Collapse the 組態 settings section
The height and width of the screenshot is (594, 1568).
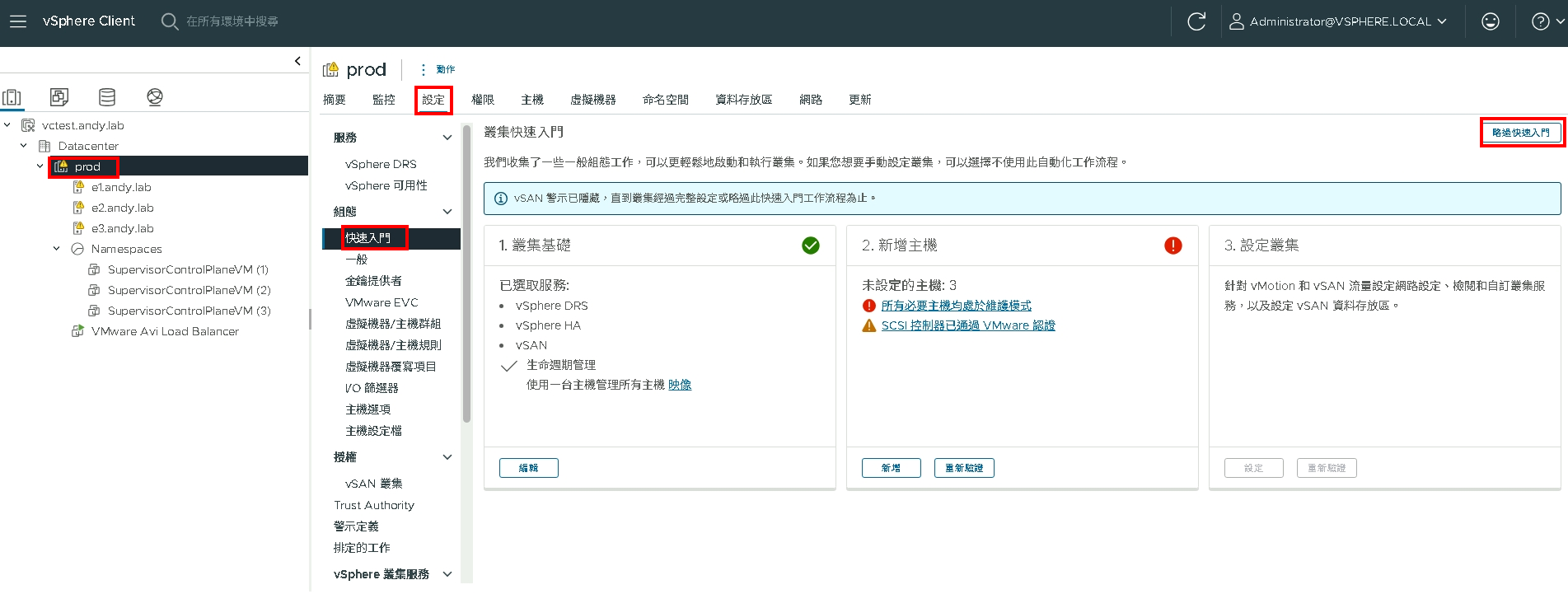[447, 212]
